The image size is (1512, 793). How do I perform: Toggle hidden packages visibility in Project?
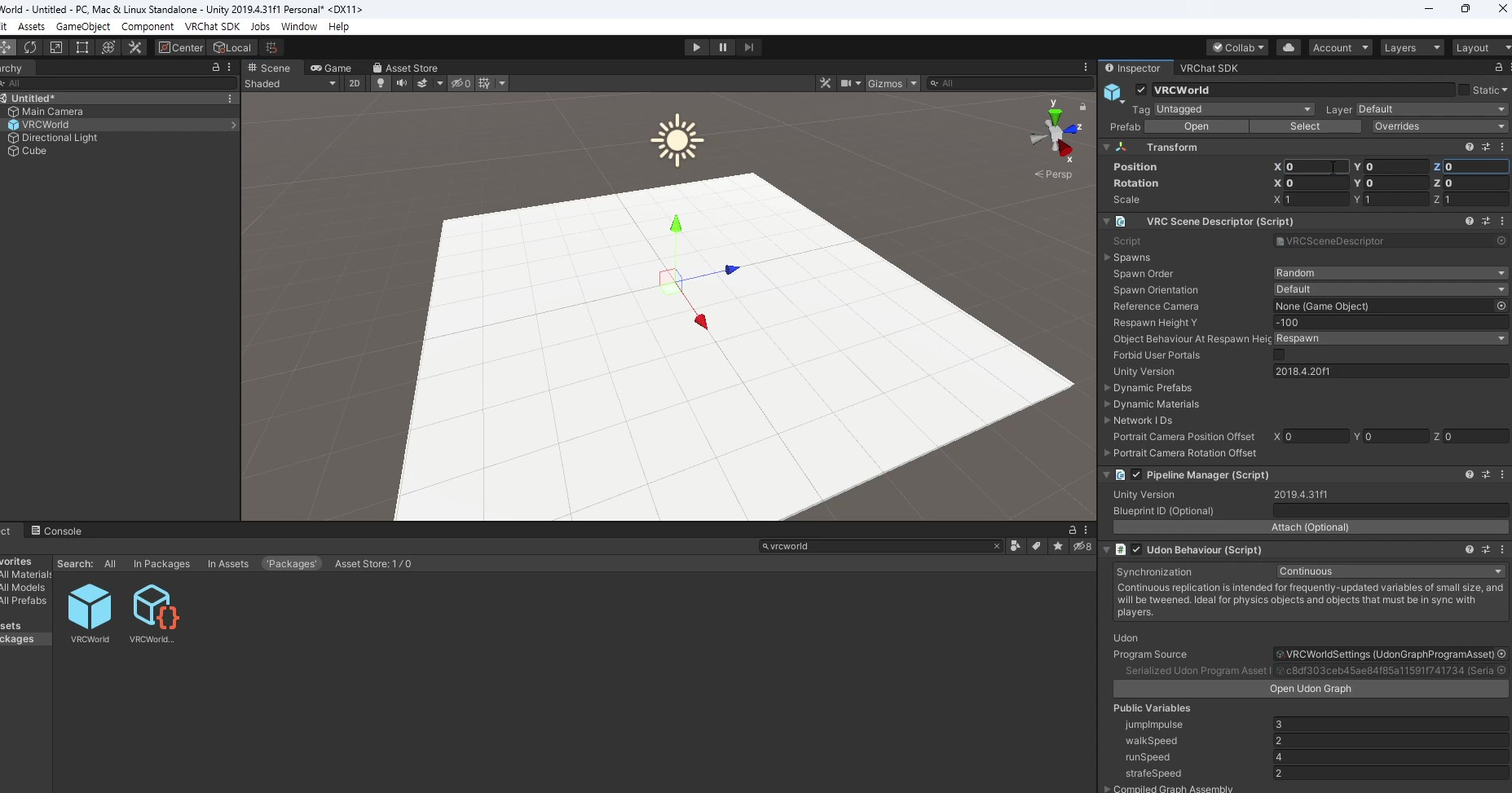[1082, 546]
